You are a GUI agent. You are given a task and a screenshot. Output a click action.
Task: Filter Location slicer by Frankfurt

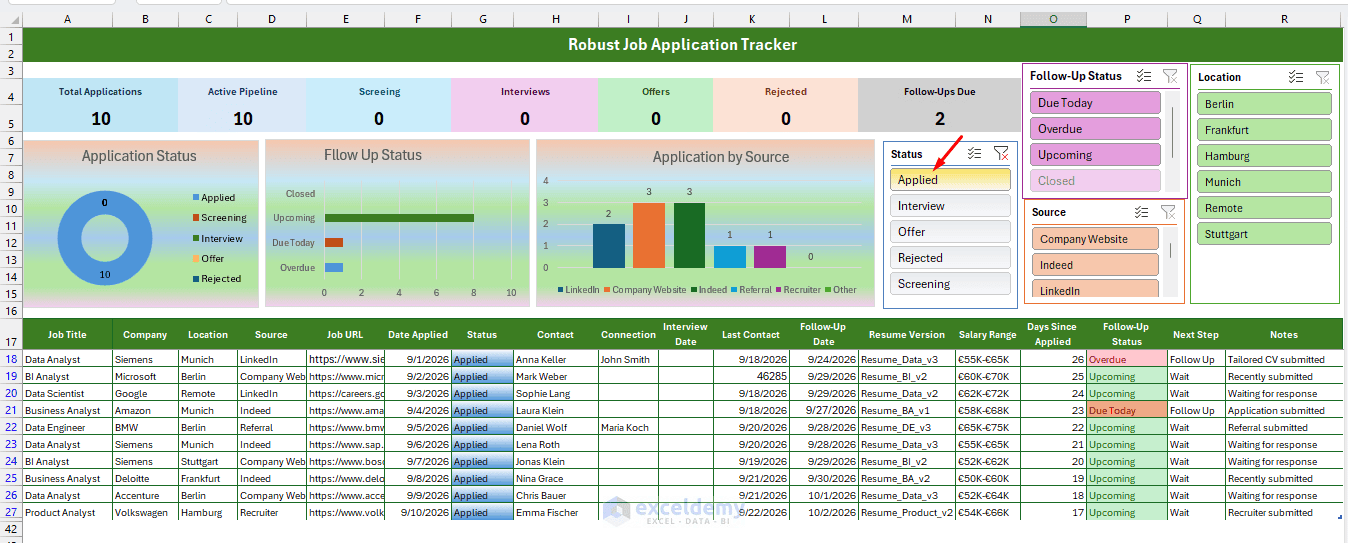point(1264,130)
